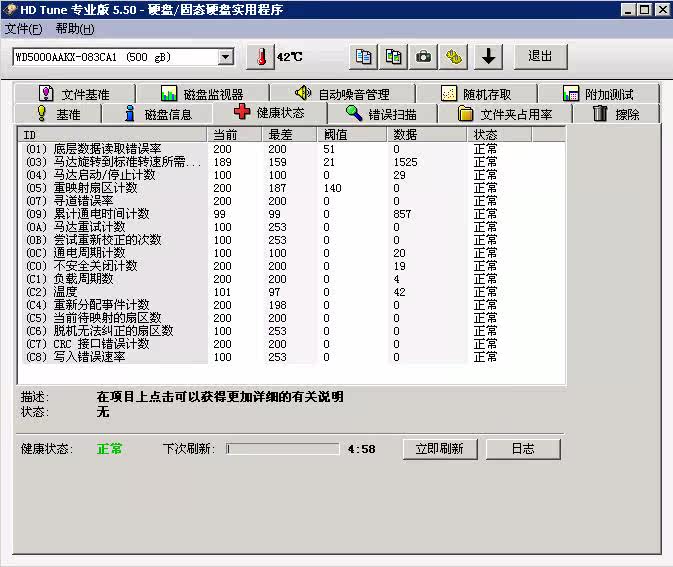
Task: Select row (09) 累计通电时间计数
Action: tap(292, 214)
